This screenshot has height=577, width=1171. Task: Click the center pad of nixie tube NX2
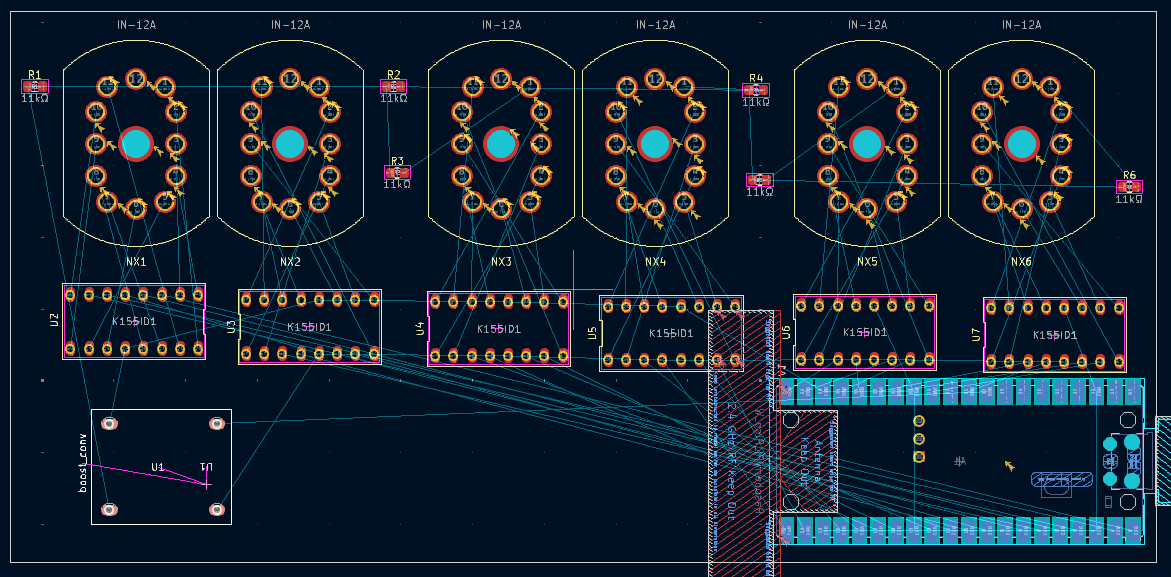point(290,144)
